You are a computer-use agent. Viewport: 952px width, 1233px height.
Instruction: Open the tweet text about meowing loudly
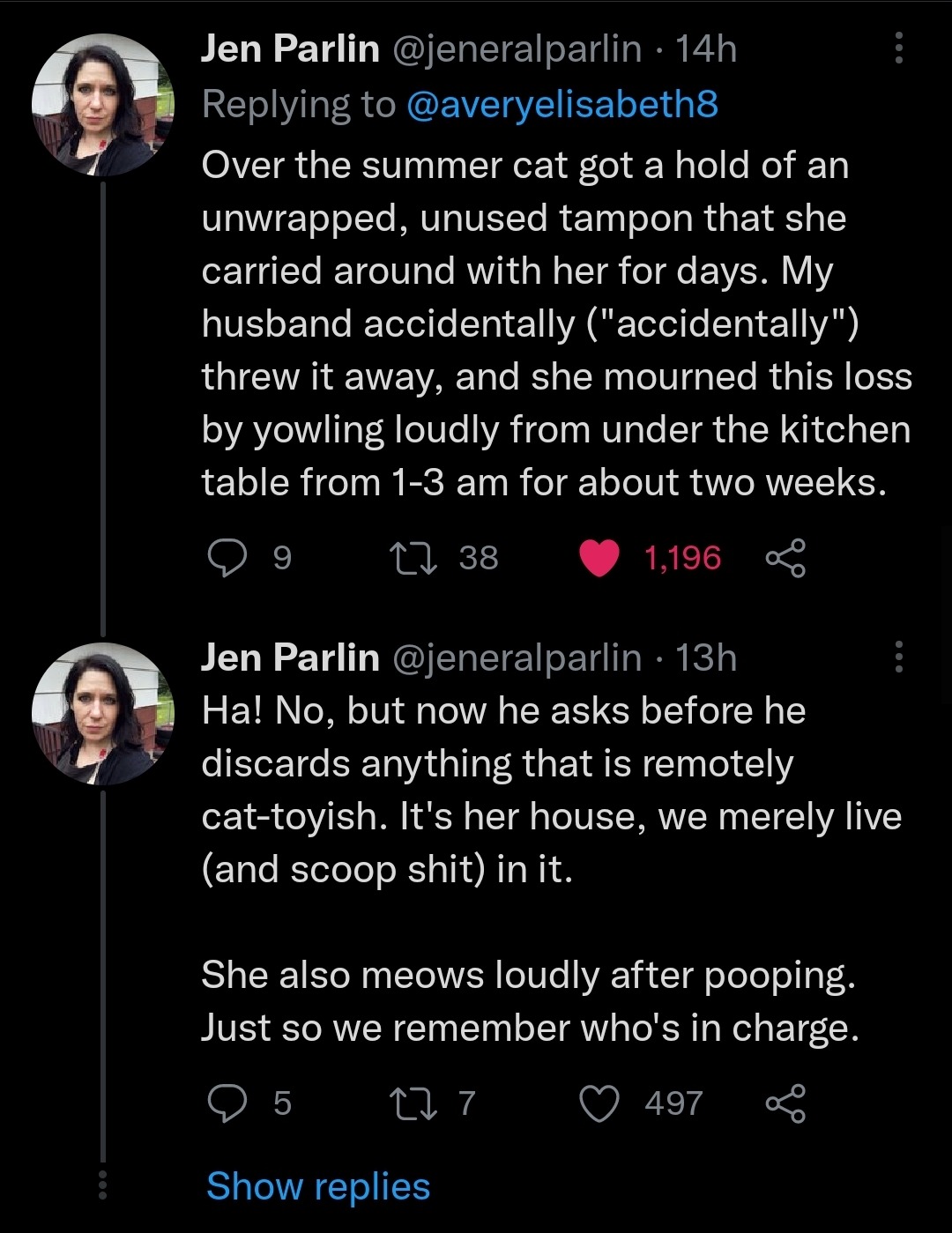point(530,1001)
